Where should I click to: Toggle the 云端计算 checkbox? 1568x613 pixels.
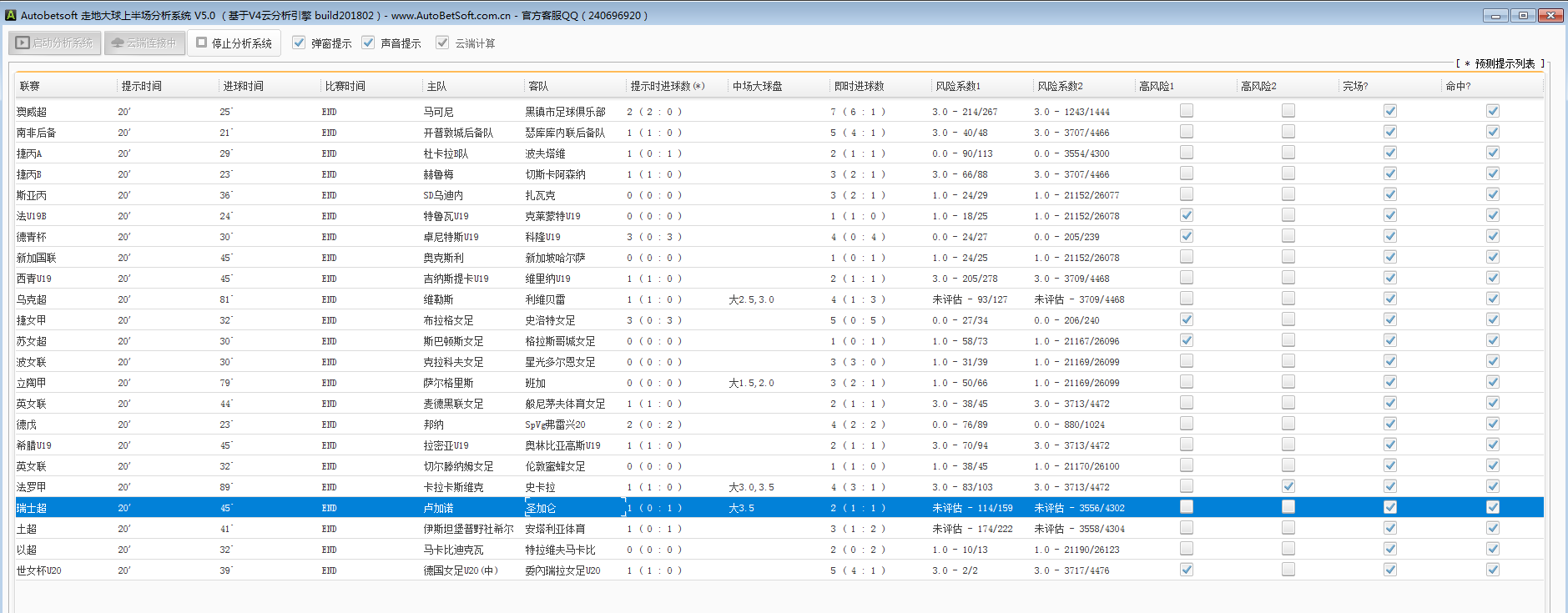(442, 43)
